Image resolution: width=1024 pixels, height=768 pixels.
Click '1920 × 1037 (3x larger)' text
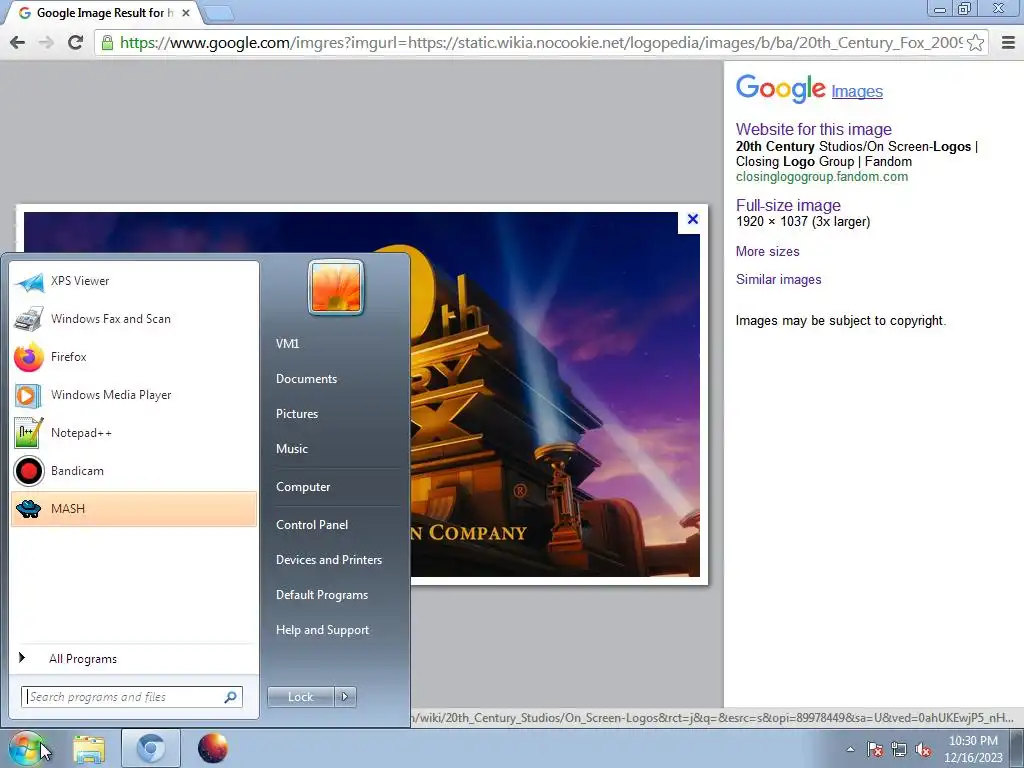803,221
